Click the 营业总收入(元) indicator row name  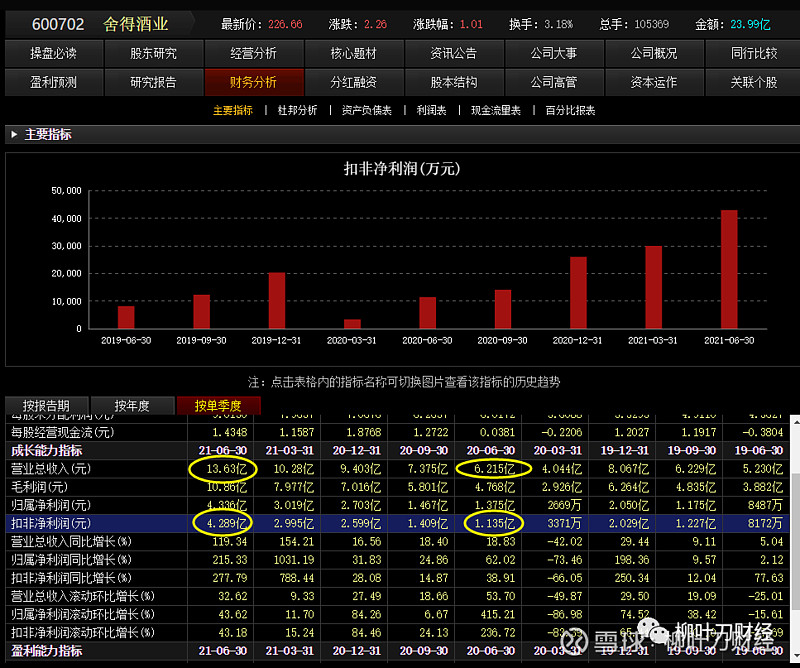click(x=51, y=469)
